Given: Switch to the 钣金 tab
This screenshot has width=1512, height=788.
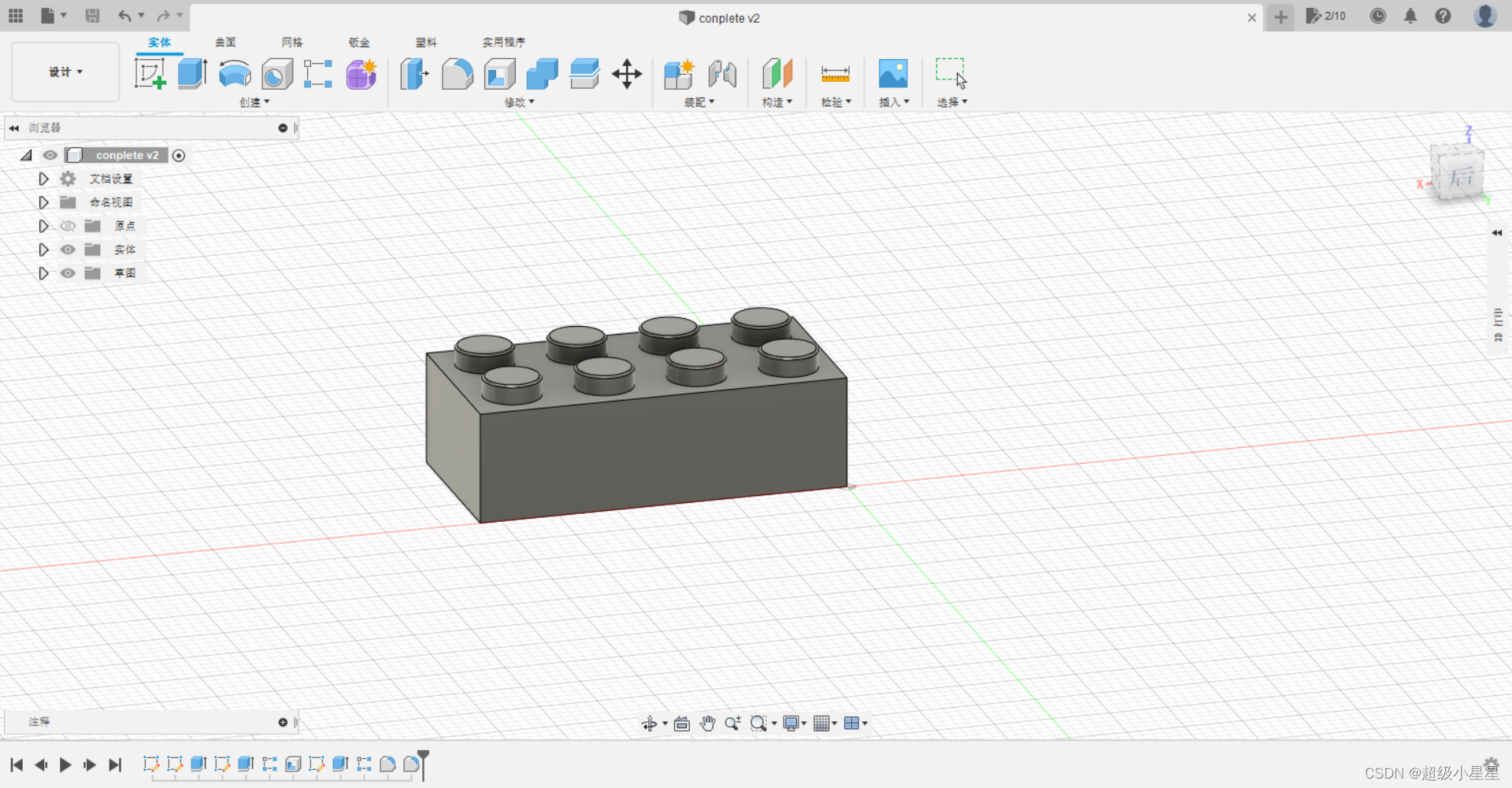Looking at the screenshot, I should [359, 43].
